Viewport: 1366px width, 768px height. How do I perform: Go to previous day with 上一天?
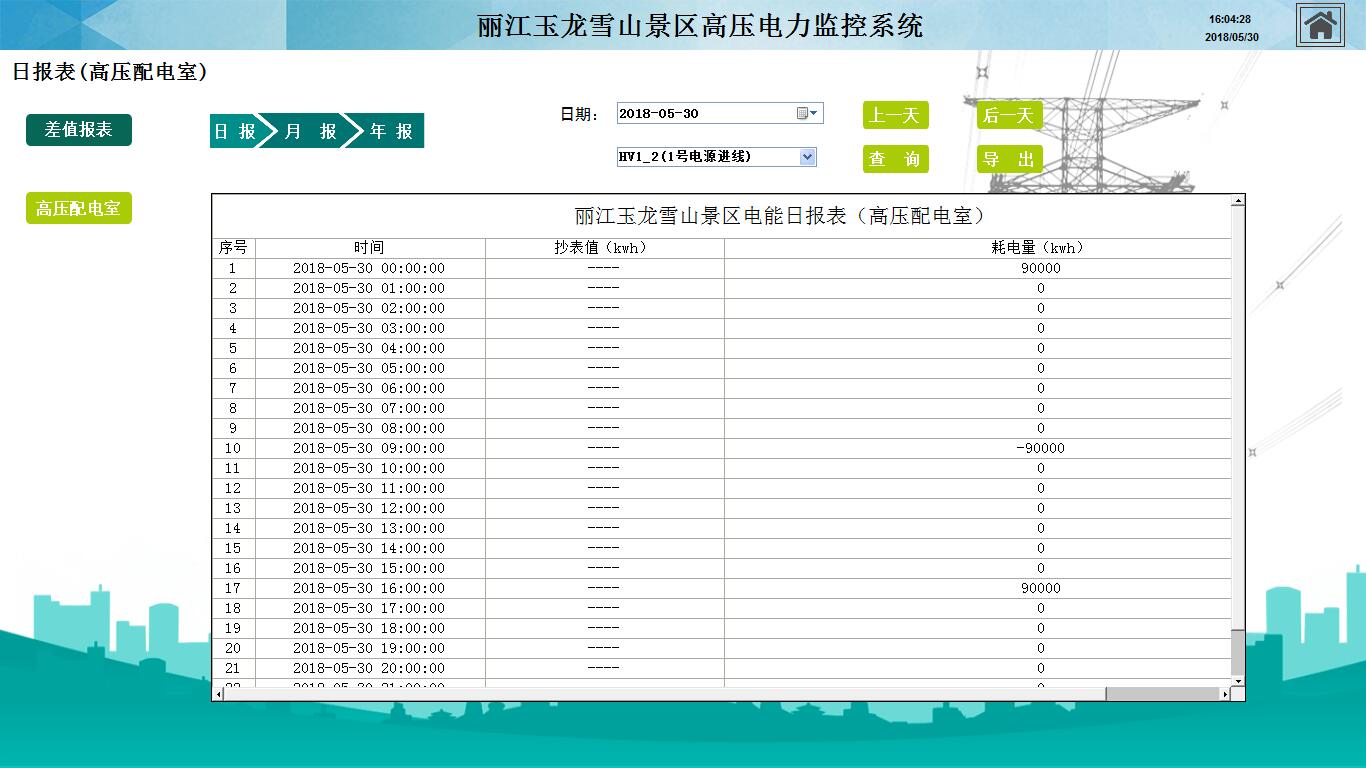(895, 115)
